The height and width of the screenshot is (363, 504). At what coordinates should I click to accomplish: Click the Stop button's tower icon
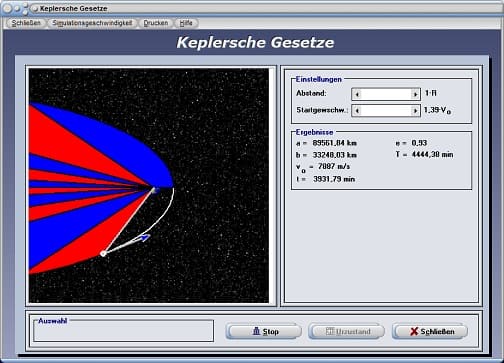point(256,331)
